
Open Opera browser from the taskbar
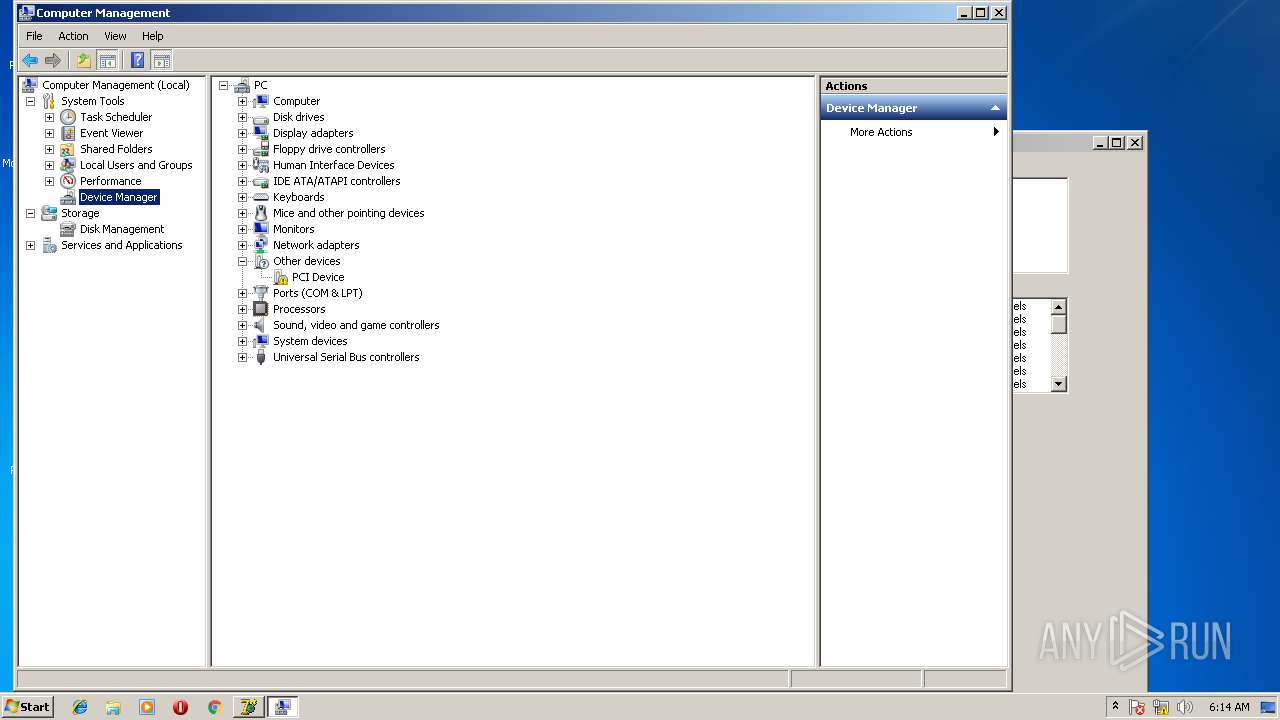coord(180,707)
